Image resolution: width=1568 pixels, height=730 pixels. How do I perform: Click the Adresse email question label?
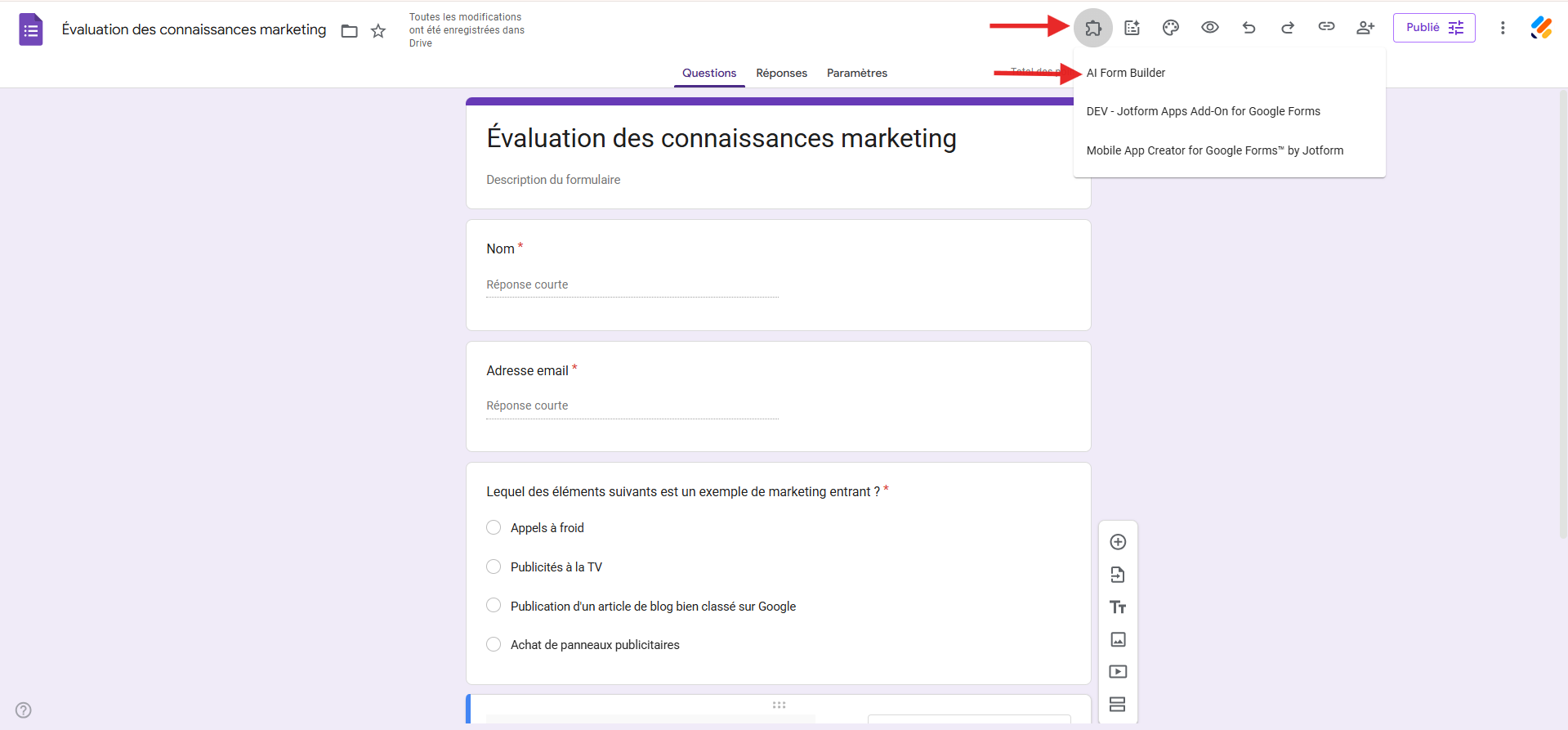527,370
